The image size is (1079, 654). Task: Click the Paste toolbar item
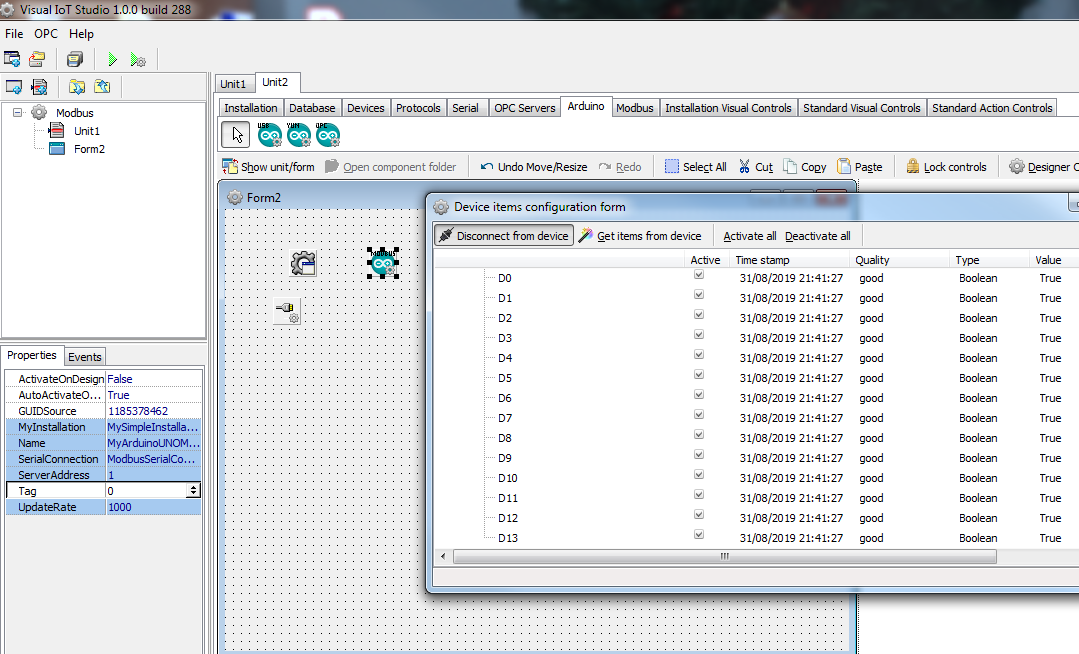pos(859,167)
